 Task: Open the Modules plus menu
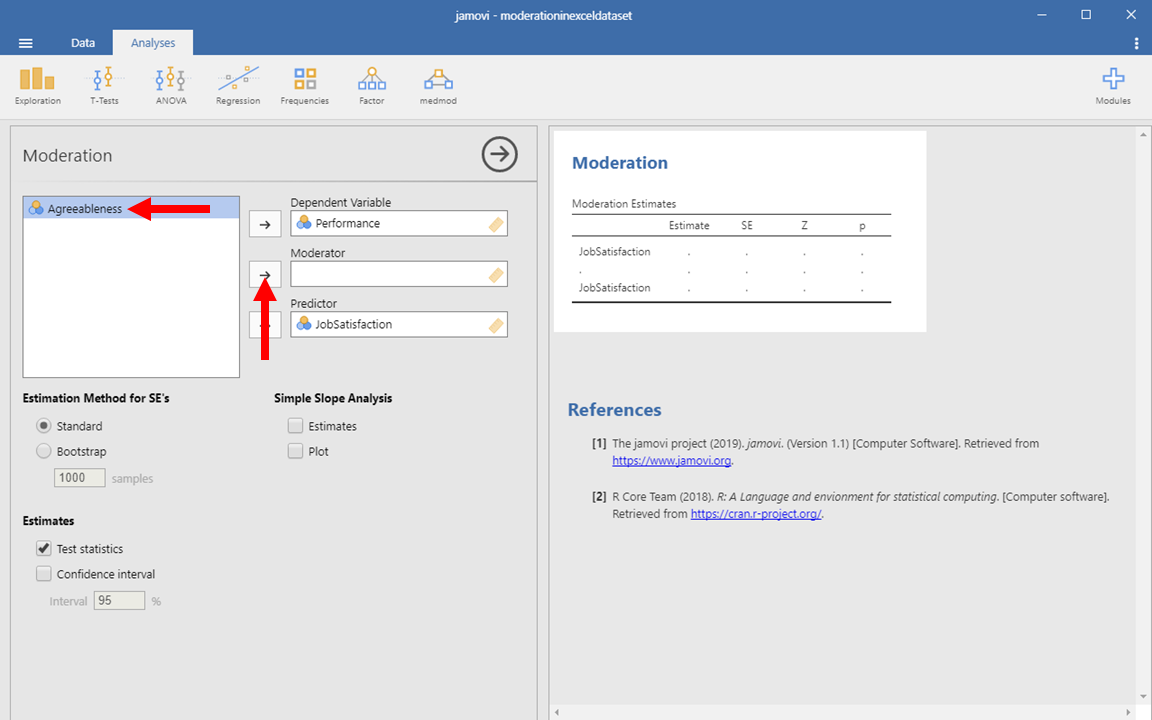point(1113,86)
